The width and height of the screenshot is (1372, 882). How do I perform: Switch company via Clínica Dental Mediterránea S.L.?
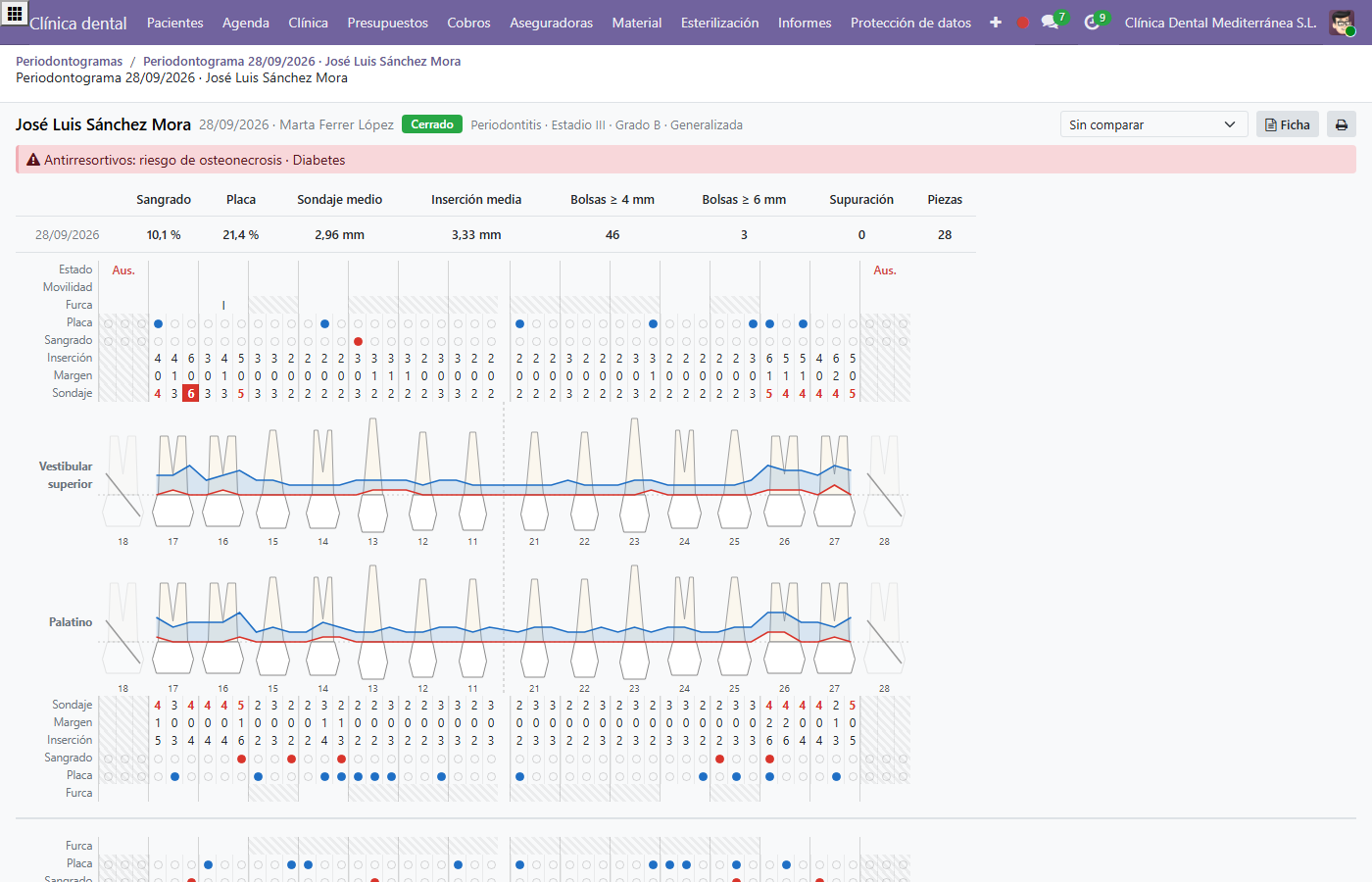[1220, 23]
